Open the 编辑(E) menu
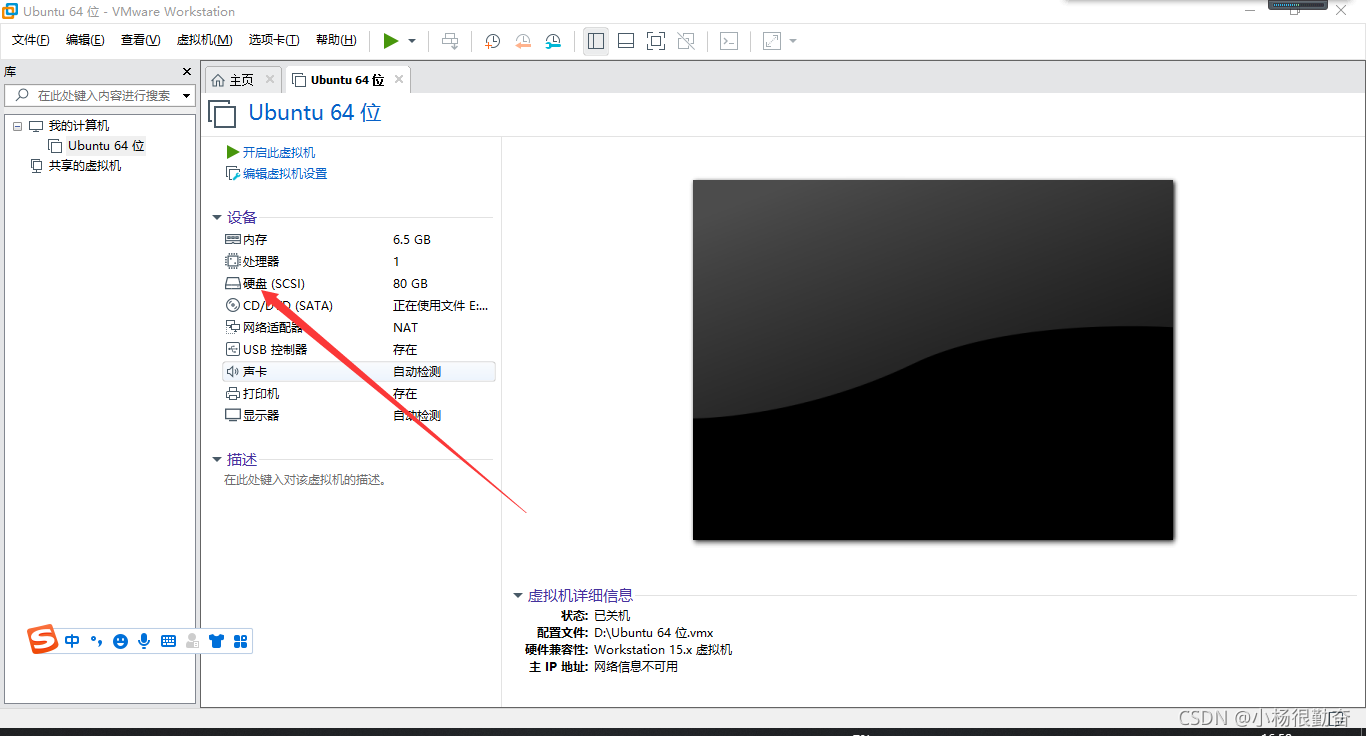1366x736 pixels. [x=85, y=40]
